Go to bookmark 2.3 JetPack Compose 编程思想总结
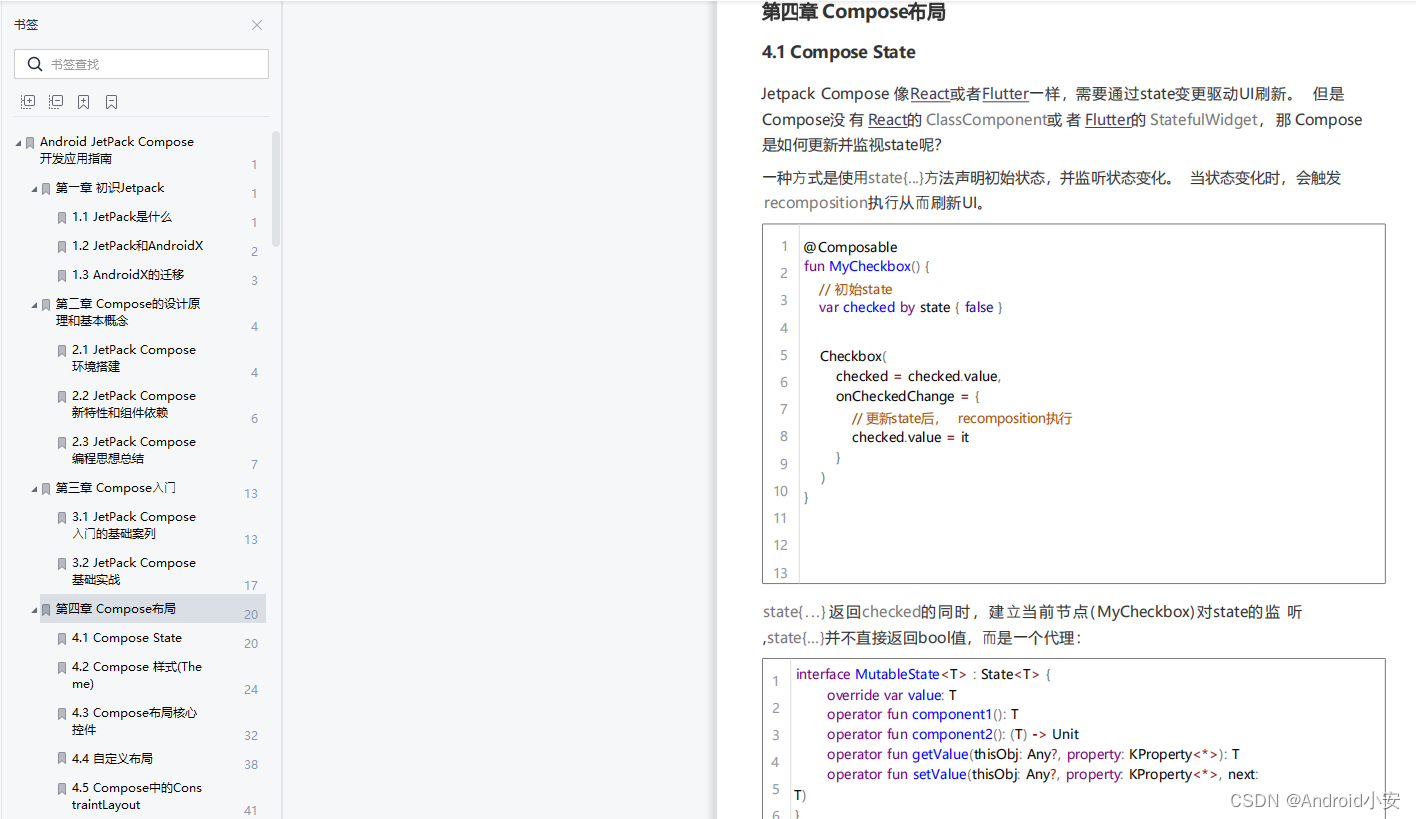The width and height of the screenshot is (1416, 819). tap(134, 450)
